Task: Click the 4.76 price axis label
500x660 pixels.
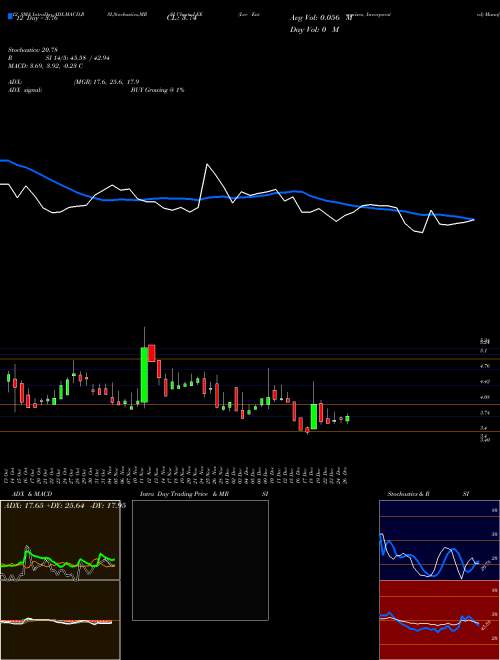Action: tap(485, 366)
